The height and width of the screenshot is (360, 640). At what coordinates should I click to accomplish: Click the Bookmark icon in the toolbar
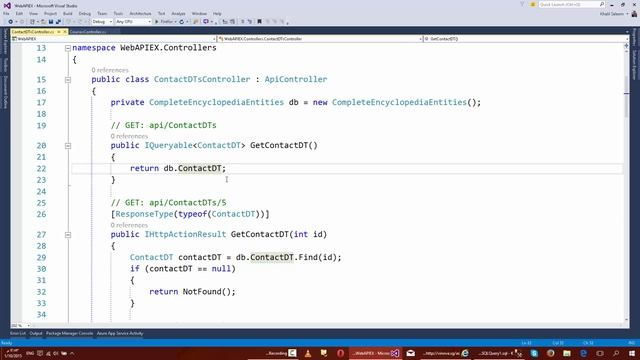259,22
